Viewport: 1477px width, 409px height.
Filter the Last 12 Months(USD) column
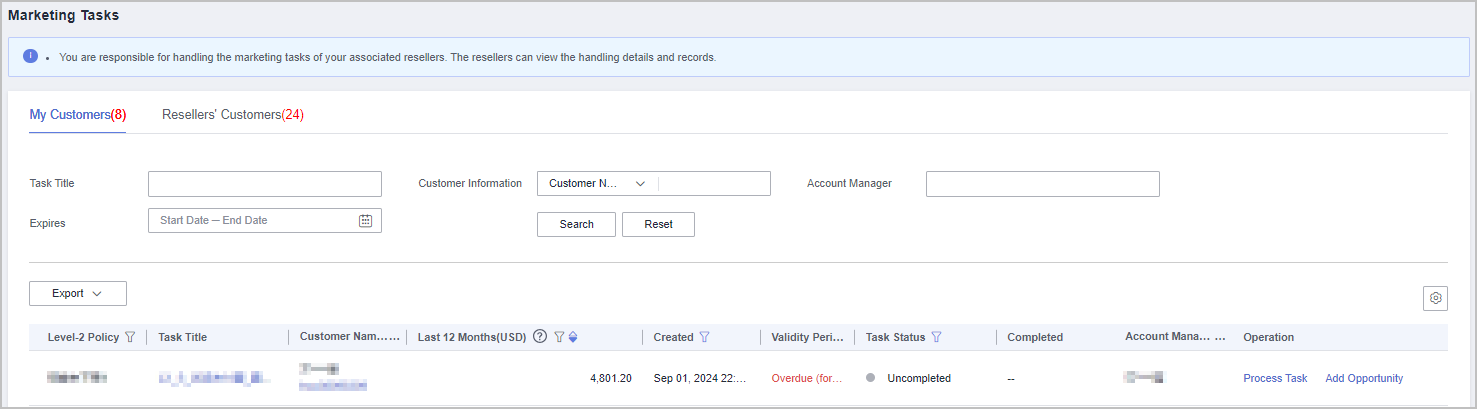pos(559,337)
